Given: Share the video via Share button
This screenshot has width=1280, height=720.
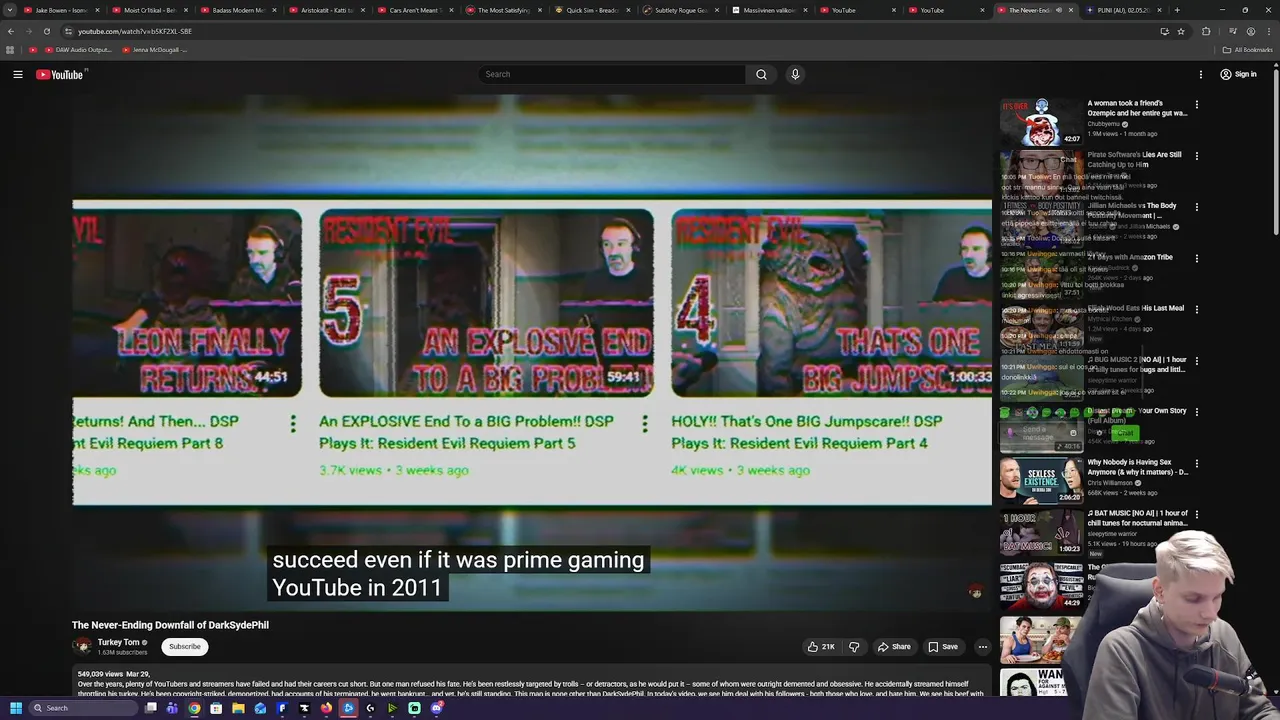Looking at the screenshot, I should (894, 647).
